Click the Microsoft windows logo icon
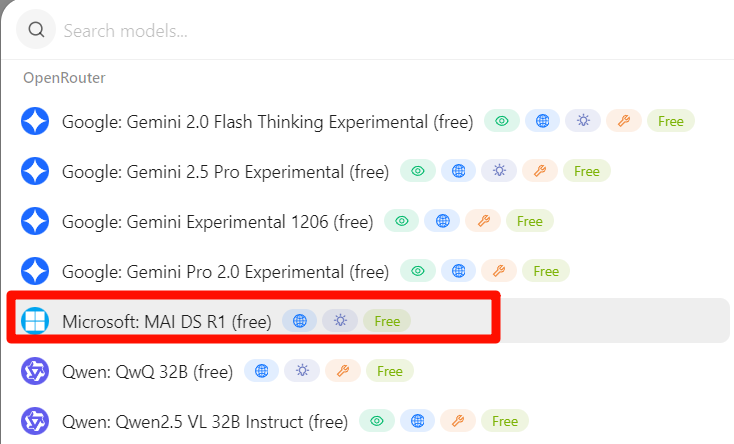 [x=35, y=321]
